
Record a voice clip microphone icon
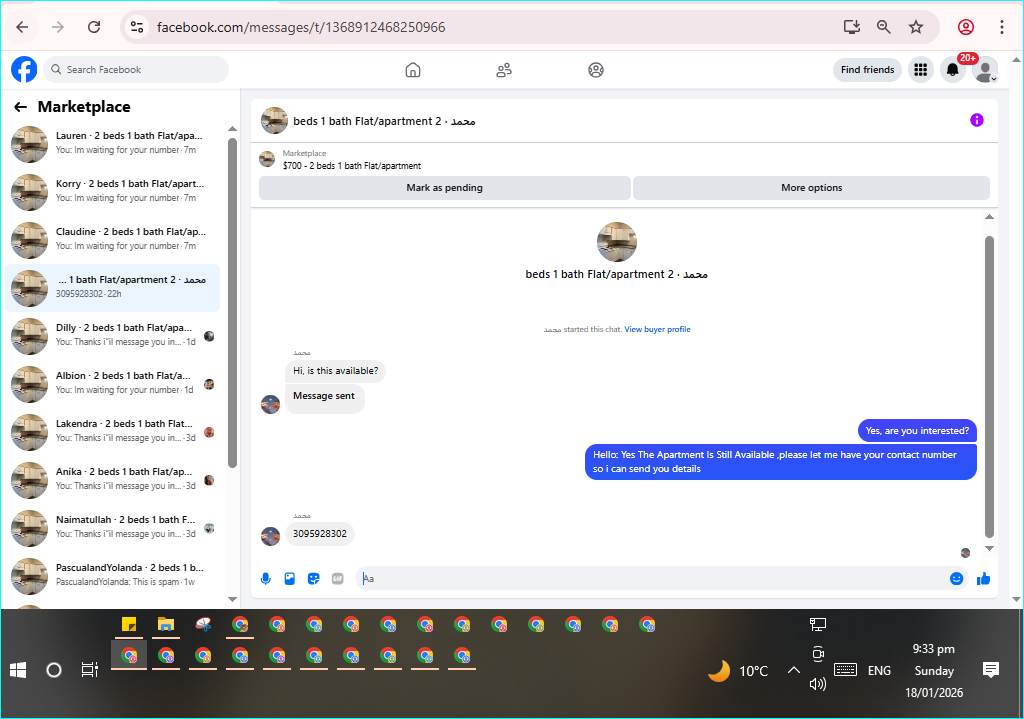[x=266, y=579]
